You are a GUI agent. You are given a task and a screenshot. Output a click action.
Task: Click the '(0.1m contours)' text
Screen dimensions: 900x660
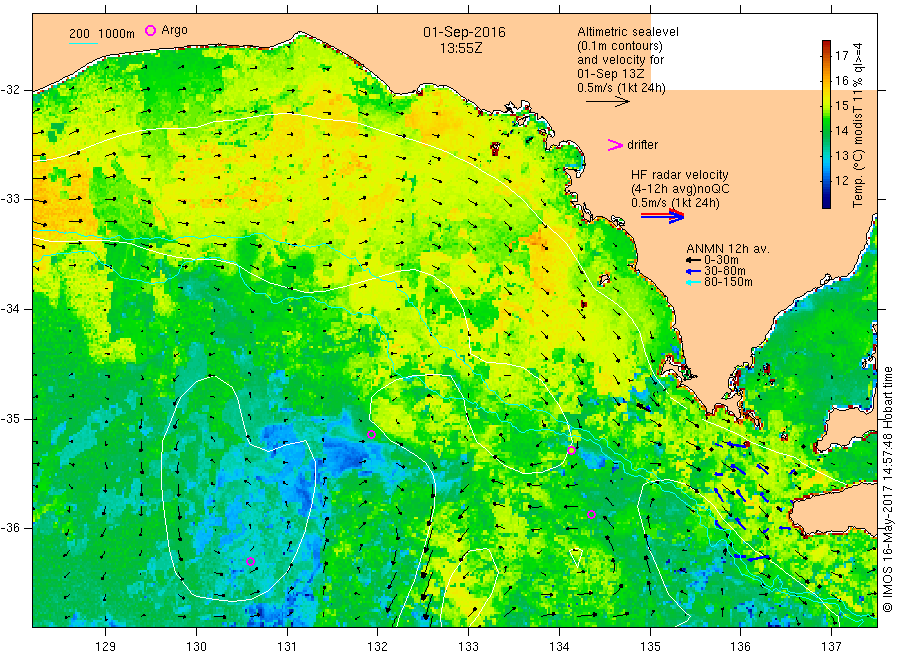620,46
